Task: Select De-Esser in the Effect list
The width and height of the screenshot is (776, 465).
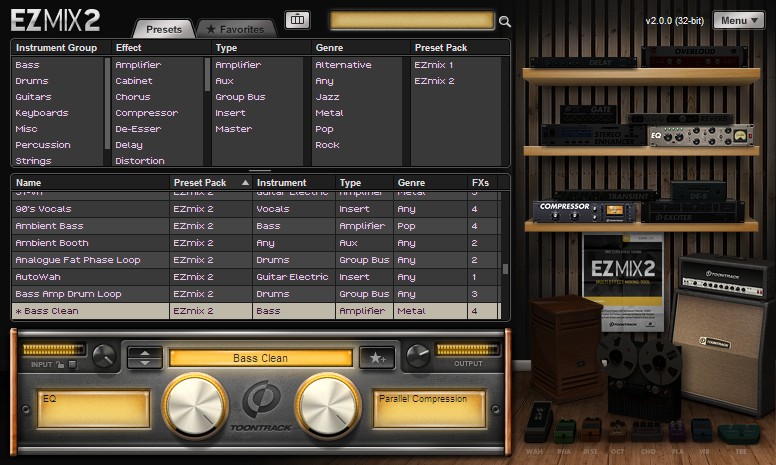Action: point(138,129)
